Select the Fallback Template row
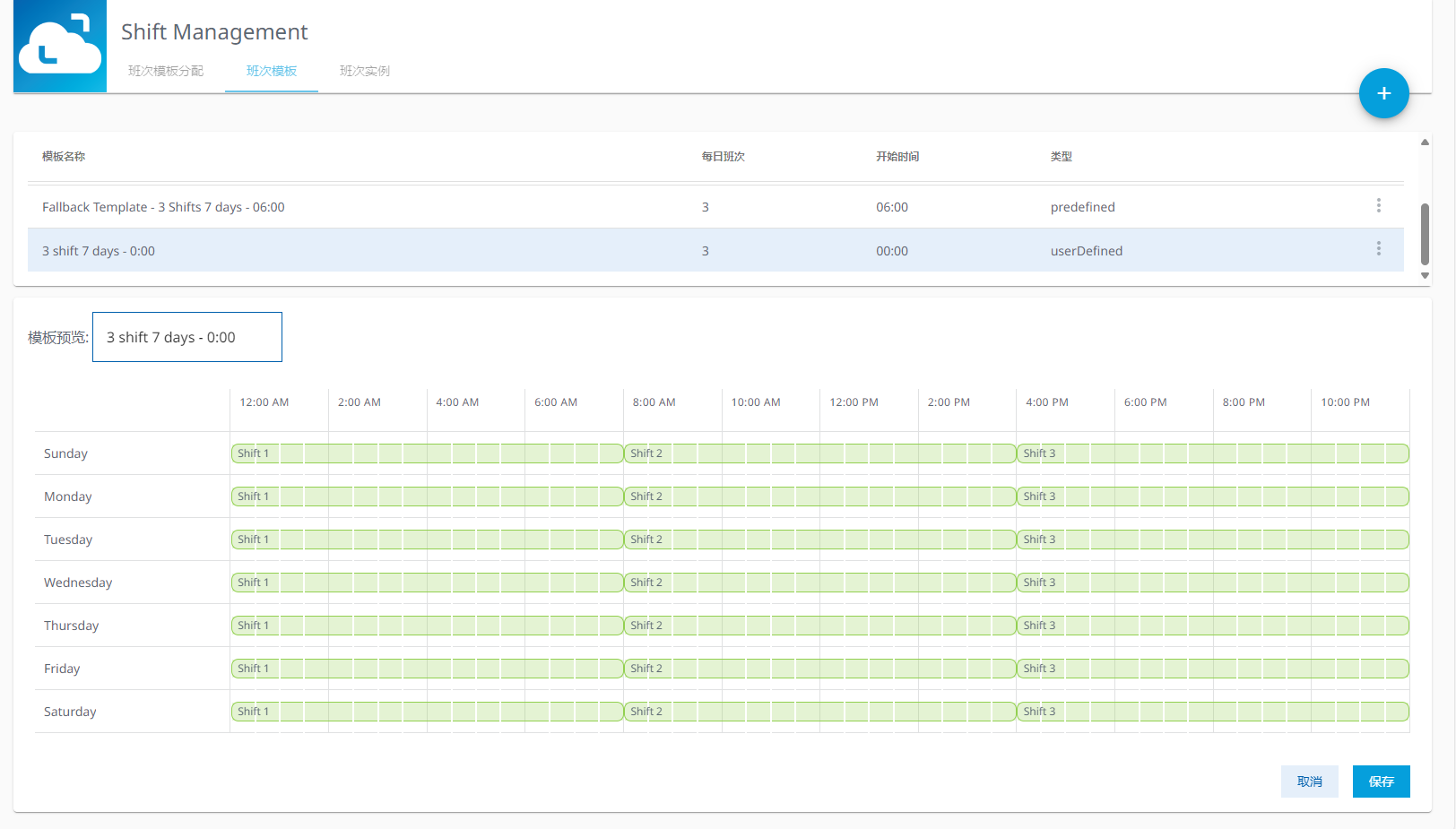Viewport: 1456px width, 829px height. tap(359, 207)
